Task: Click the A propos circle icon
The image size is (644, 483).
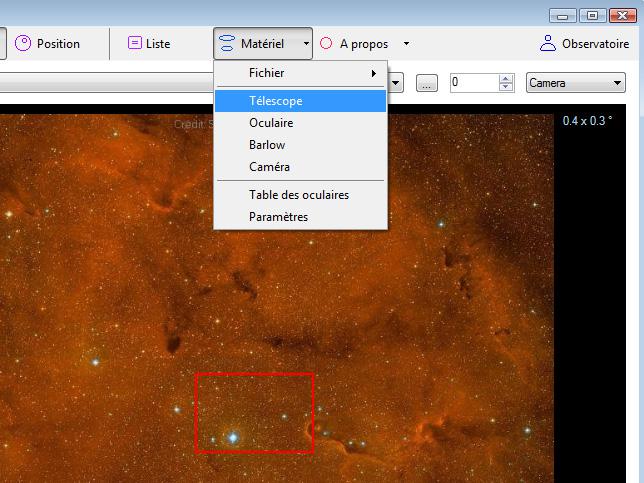Action: tap(326, 43)
